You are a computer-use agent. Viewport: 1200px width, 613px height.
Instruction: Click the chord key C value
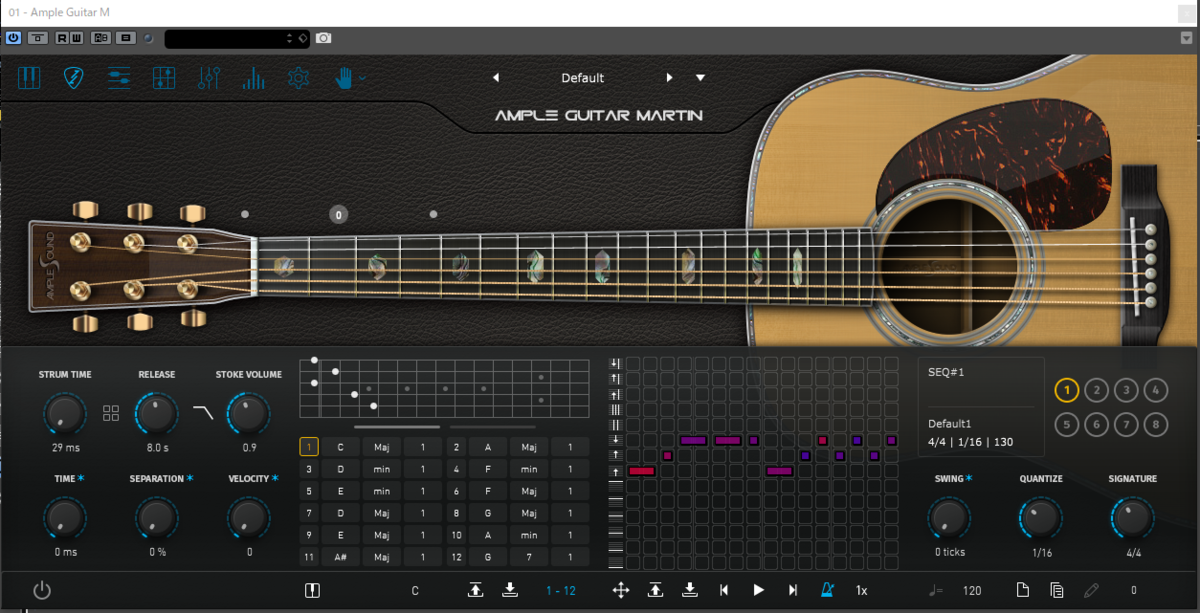(x=415, y=590)
